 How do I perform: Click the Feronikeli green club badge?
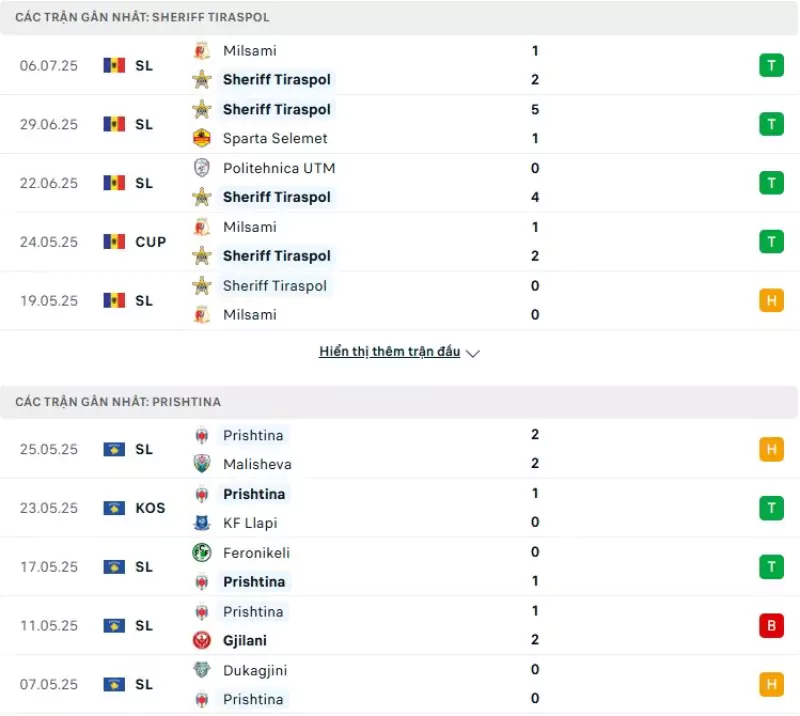point(202,552)
